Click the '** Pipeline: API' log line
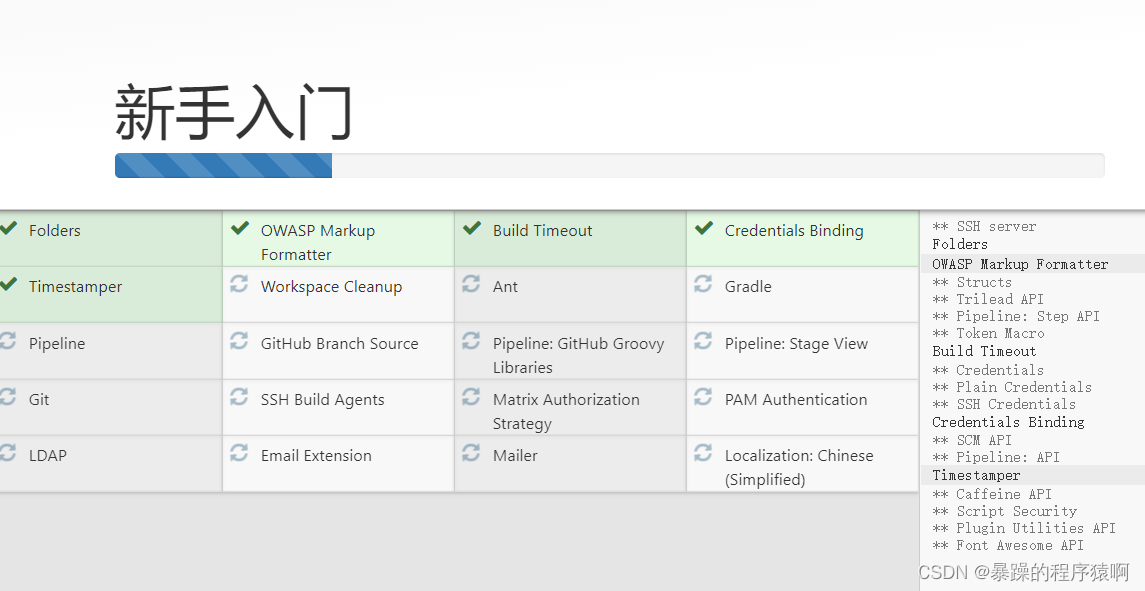The height and width of the screenshot is (591, 1145). (996, 457)
